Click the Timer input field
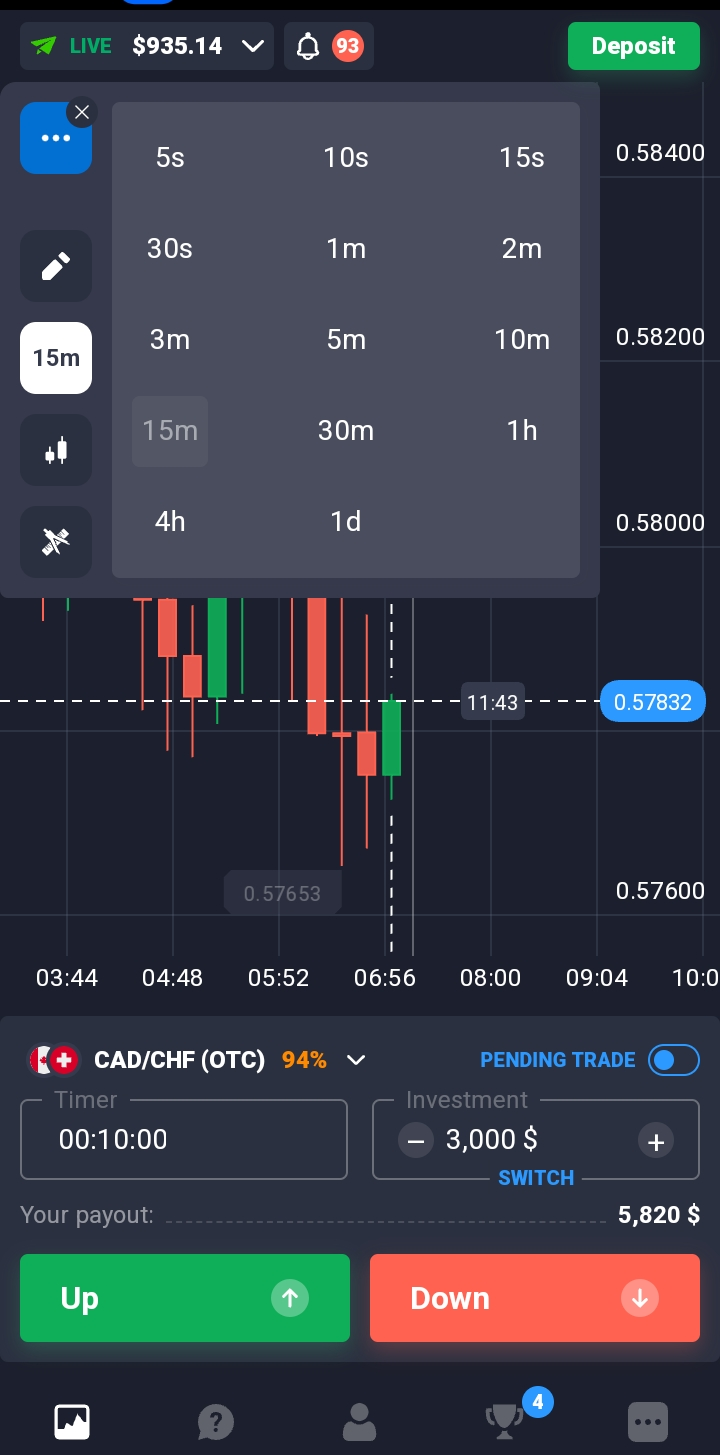720x1455 pixels. pos(184,1140)
